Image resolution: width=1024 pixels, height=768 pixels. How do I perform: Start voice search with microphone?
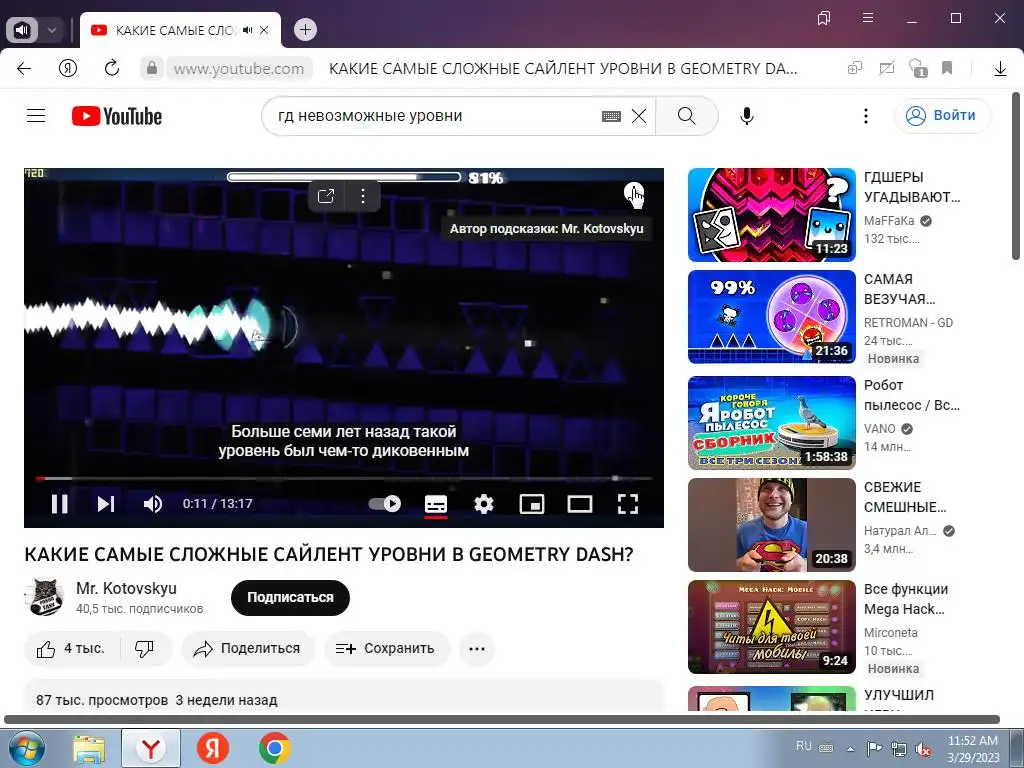(747, 116)
